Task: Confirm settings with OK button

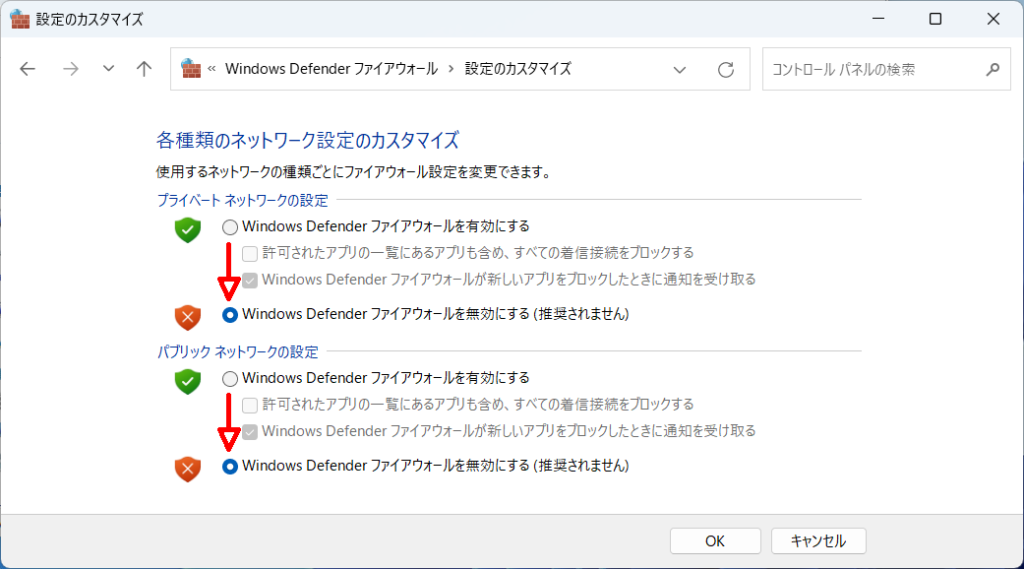Action: coord(715,541)
